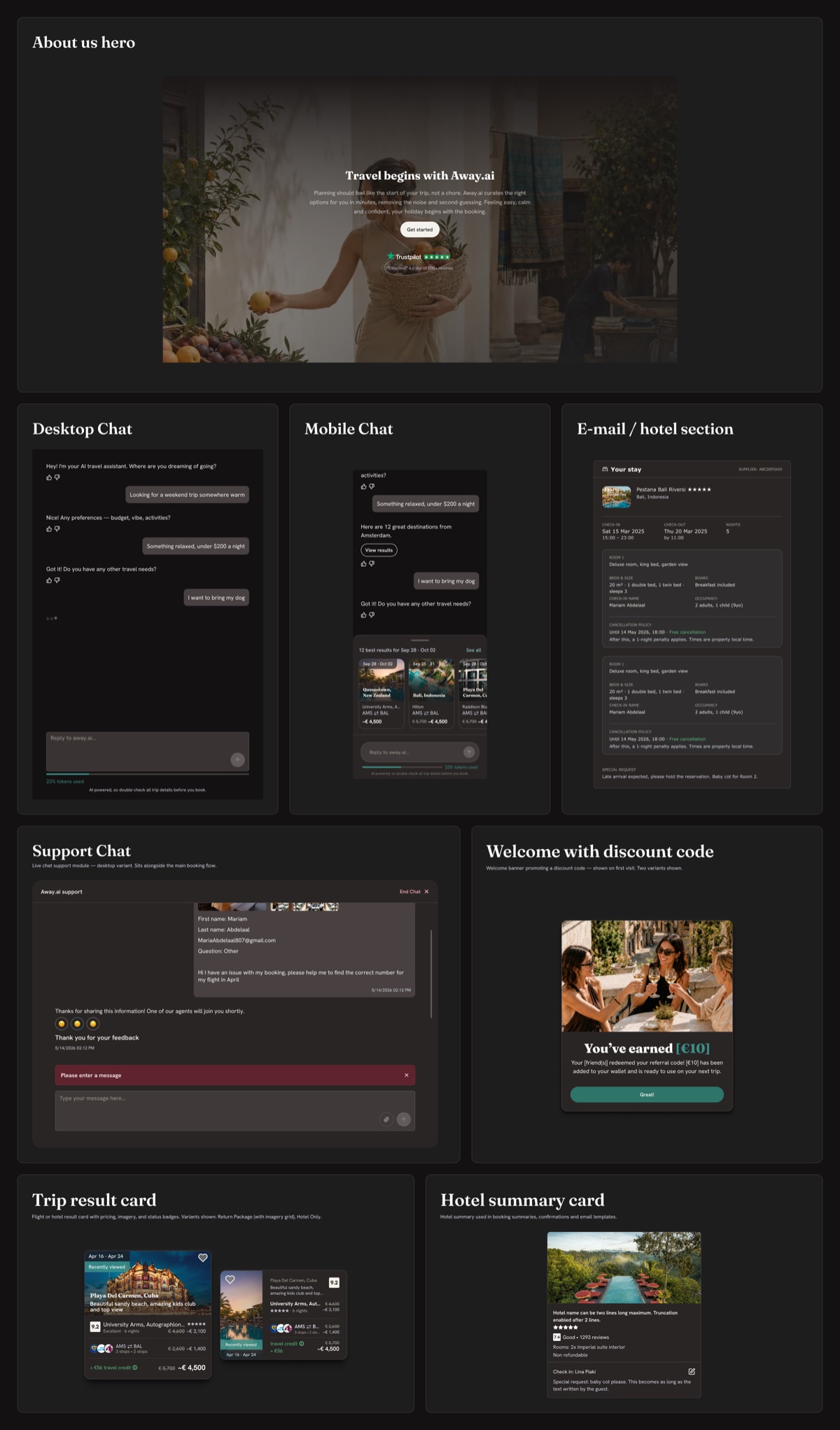Open the See all link
The width and height of the screenshot is (840, 1430).
[473, 650]
